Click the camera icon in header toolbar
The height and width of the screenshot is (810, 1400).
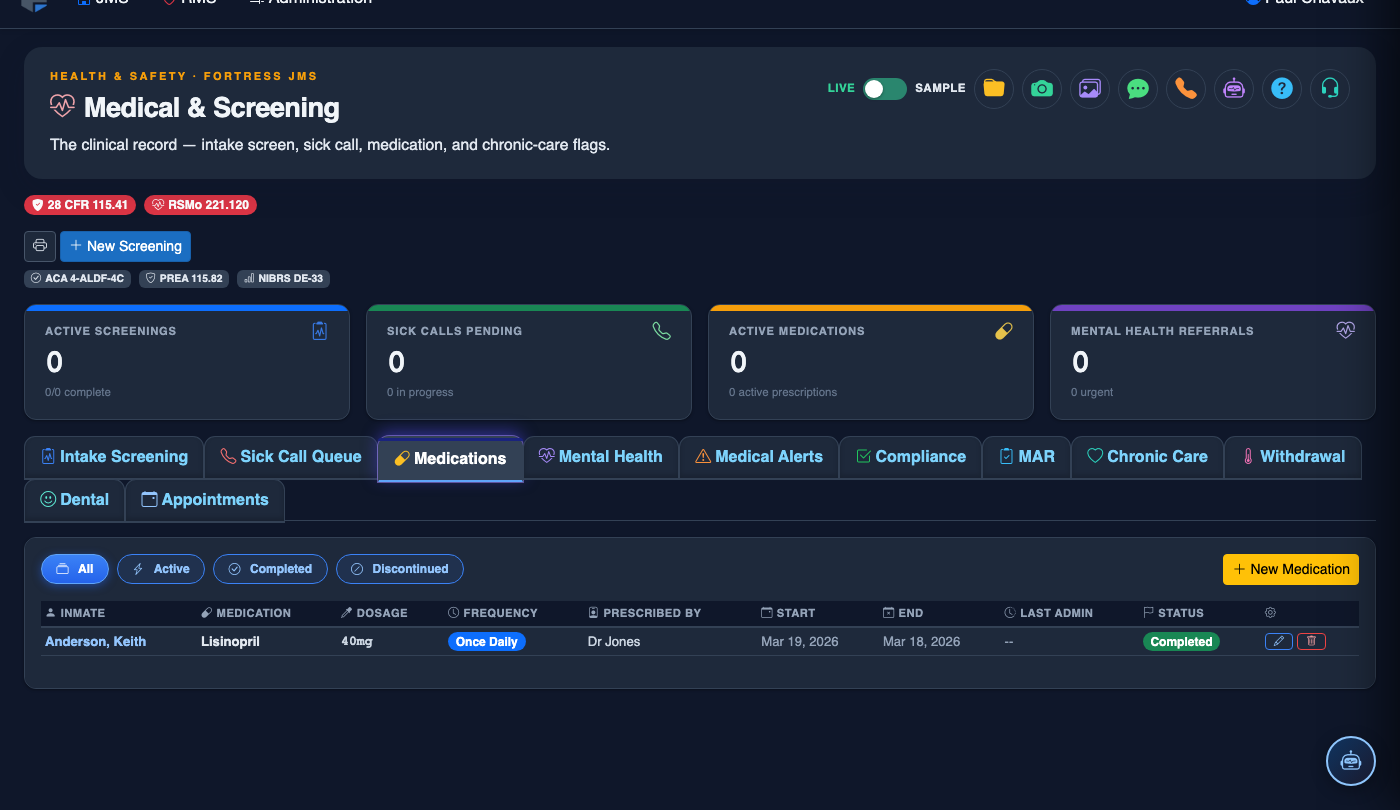click(1041, 88)
